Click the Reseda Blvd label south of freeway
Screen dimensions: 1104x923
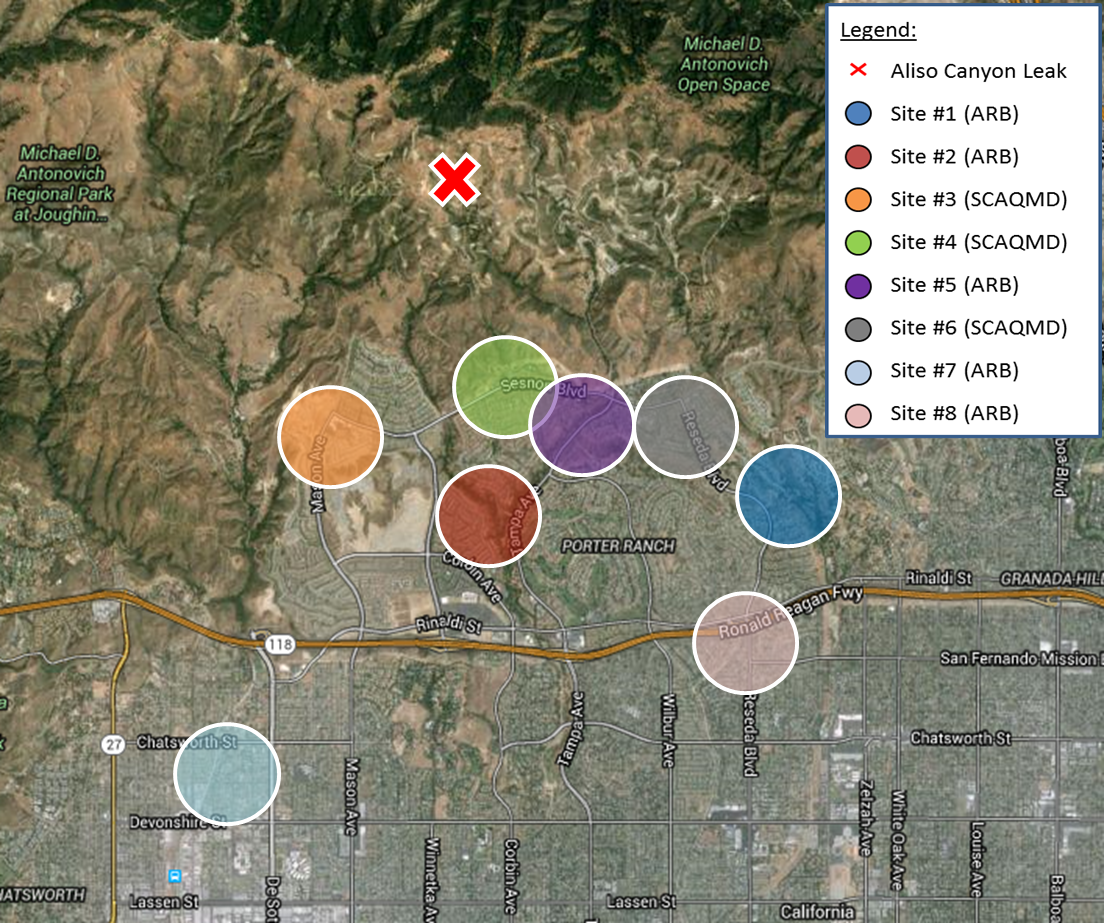[x=750, y=735]
